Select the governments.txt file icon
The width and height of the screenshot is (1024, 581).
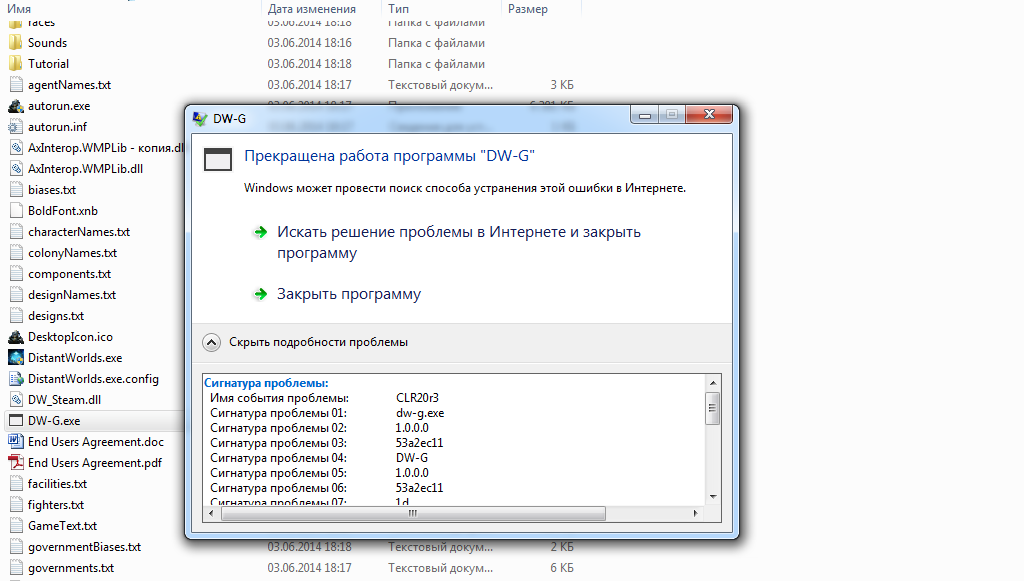tap(16, 568)
